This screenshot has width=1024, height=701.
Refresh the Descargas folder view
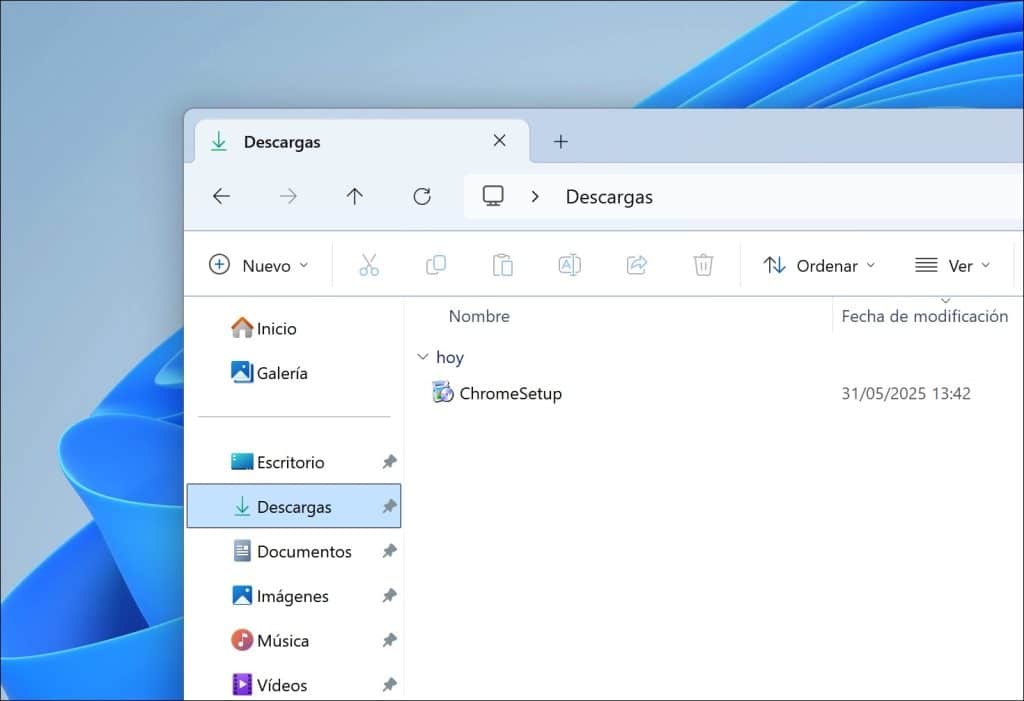pyautogui.click(x=422, y=196)
